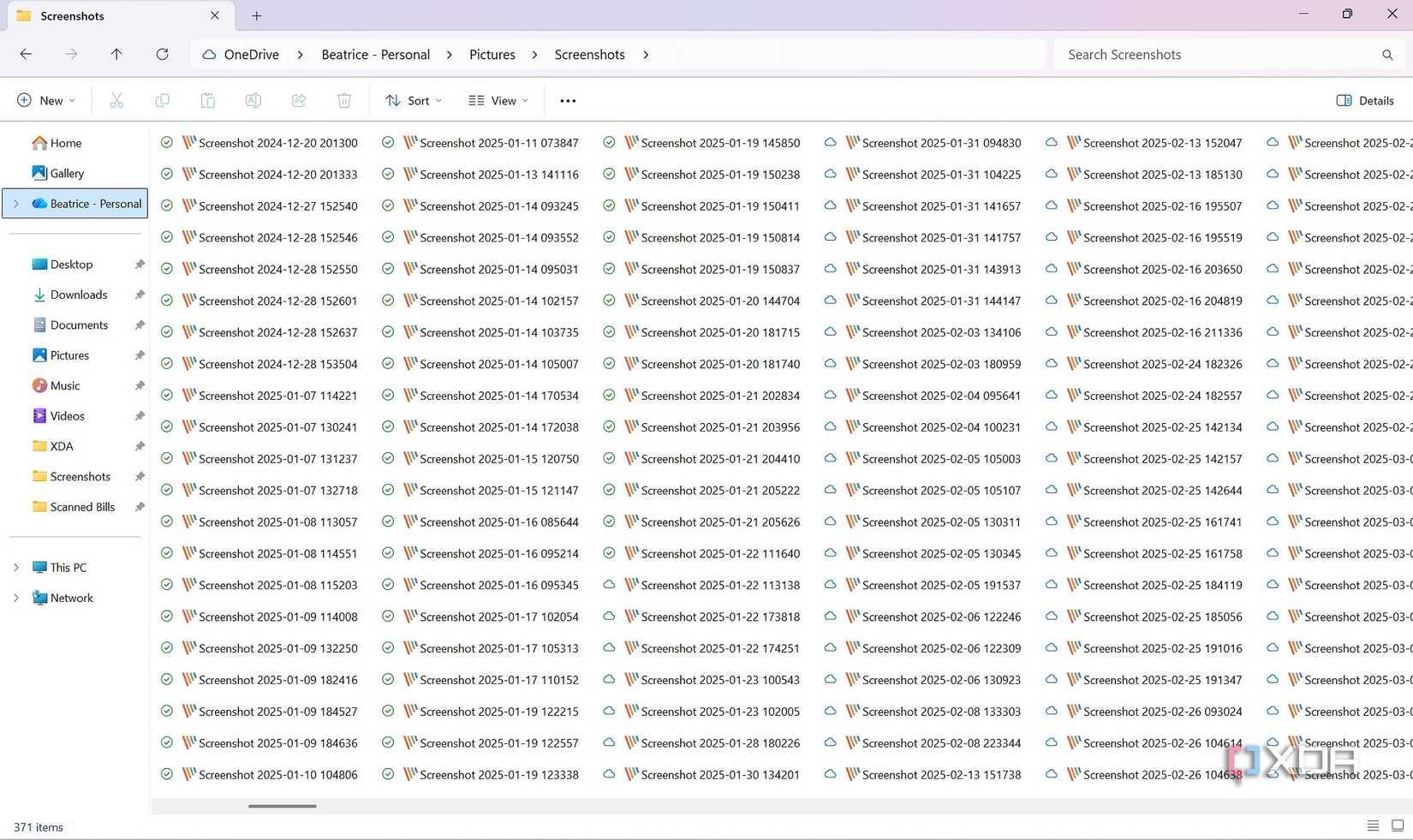The width and height of the screenshot is (1413, 840).
Task: Select file Screenshot 2025-01-22 113138
Action: [720, 585]
